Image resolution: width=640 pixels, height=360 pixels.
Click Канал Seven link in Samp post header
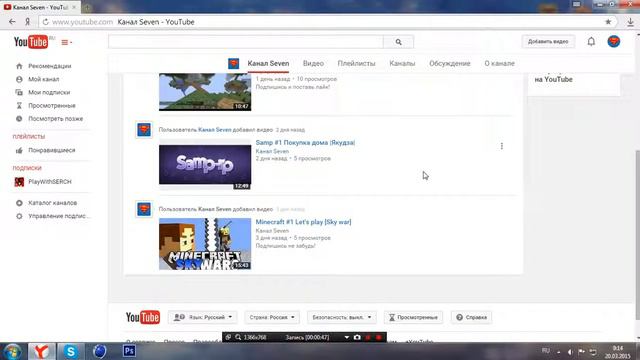click(x=215, y=130)
